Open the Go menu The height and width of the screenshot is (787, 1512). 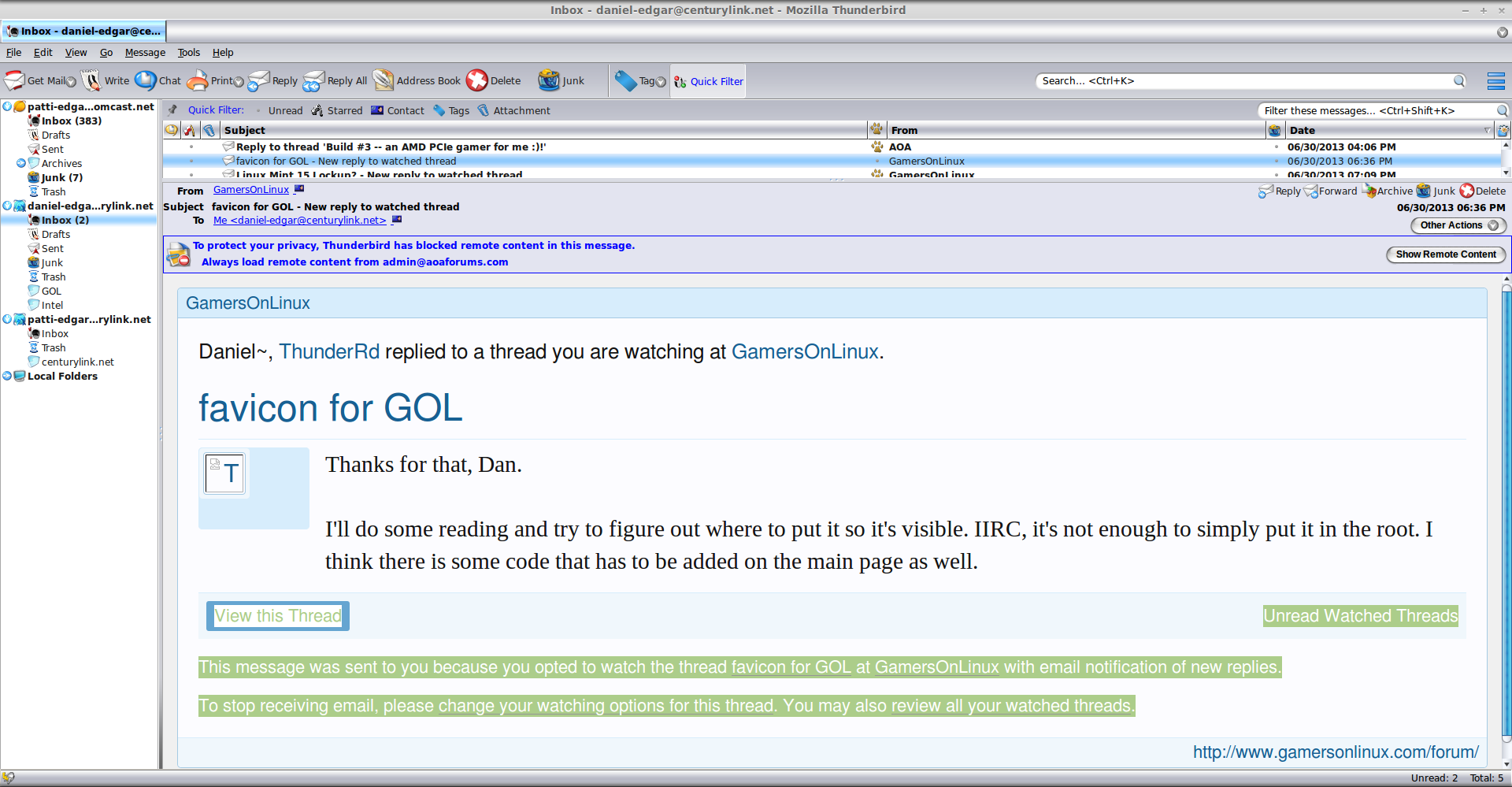tap(106, 53)
